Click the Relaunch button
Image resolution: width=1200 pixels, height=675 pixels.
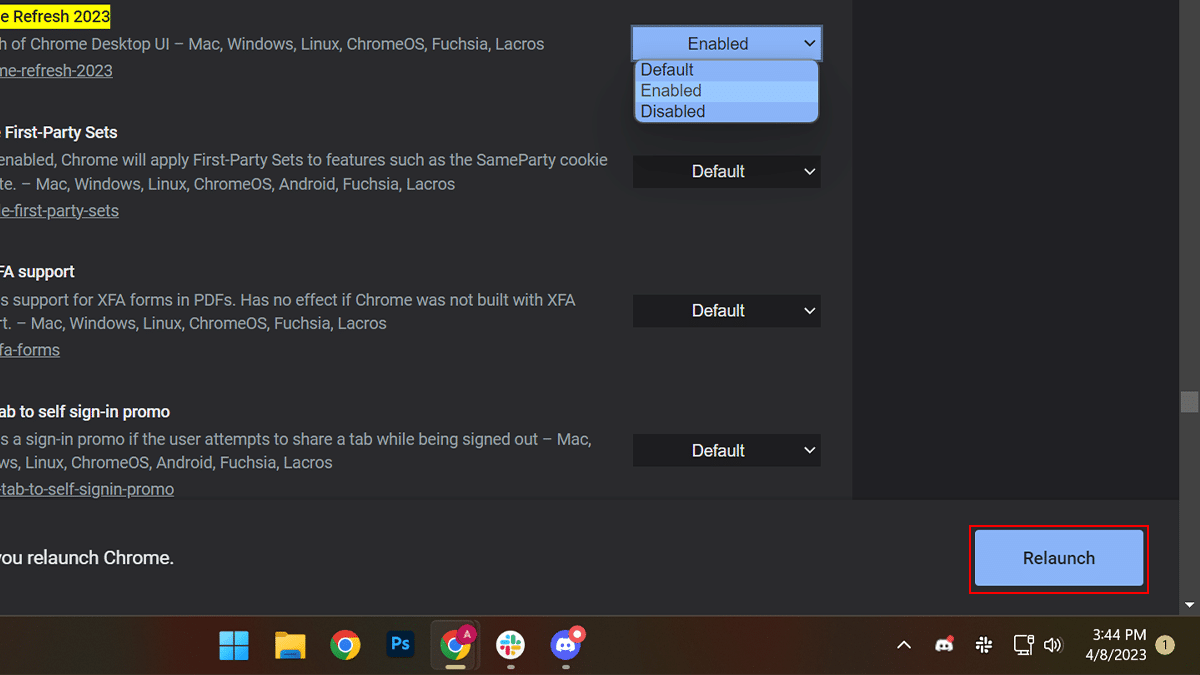[1058, 558]
